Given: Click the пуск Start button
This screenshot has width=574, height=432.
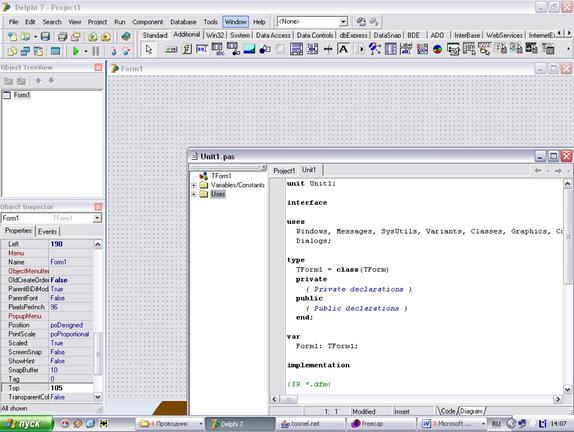Looking at the screenshot, I should tap(26, 424).
